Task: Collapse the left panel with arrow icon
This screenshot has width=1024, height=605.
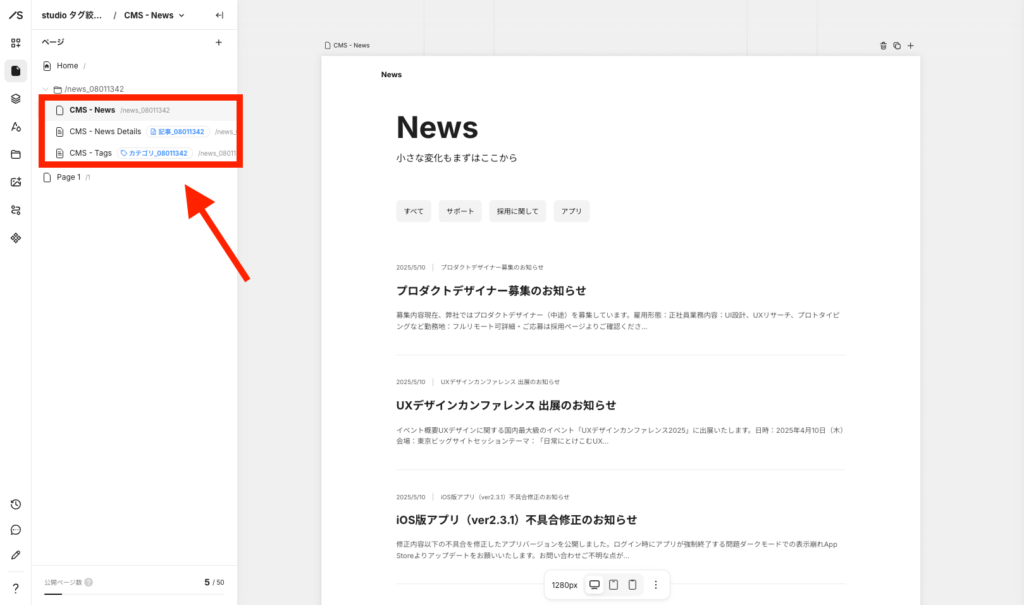Action: coord(219,15)
